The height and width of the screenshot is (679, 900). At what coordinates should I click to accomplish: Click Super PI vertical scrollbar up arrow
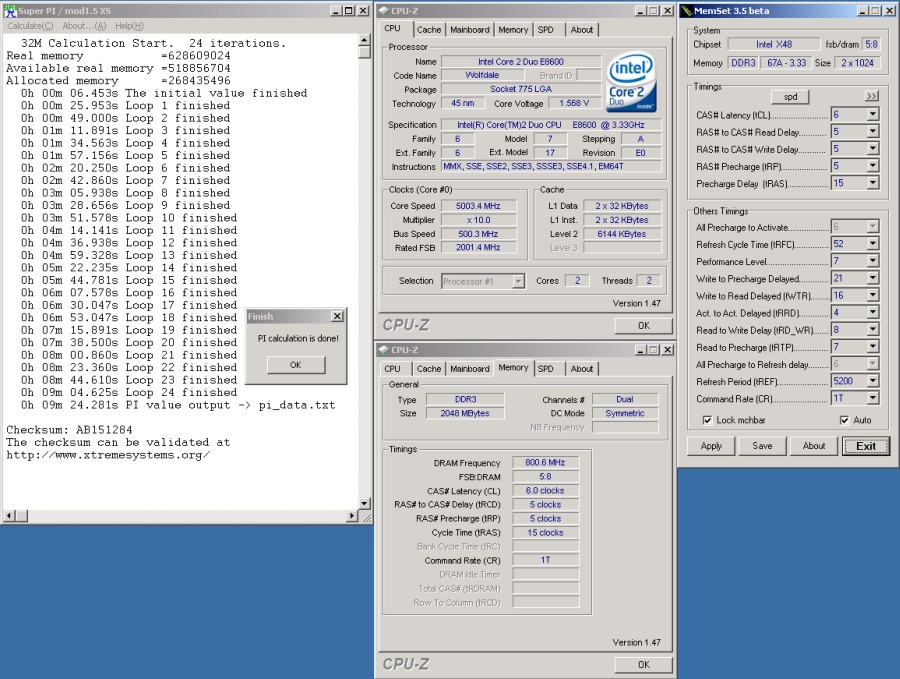(364, 40)
